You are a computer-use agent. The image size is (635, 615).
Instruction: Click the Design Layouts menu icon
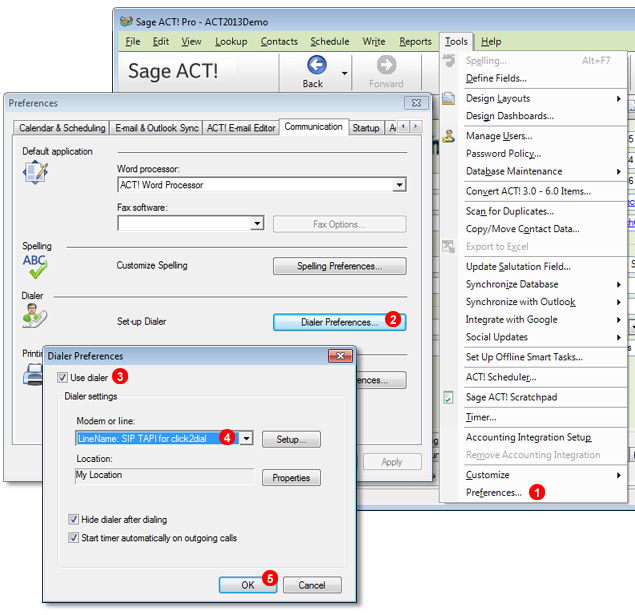449,98
